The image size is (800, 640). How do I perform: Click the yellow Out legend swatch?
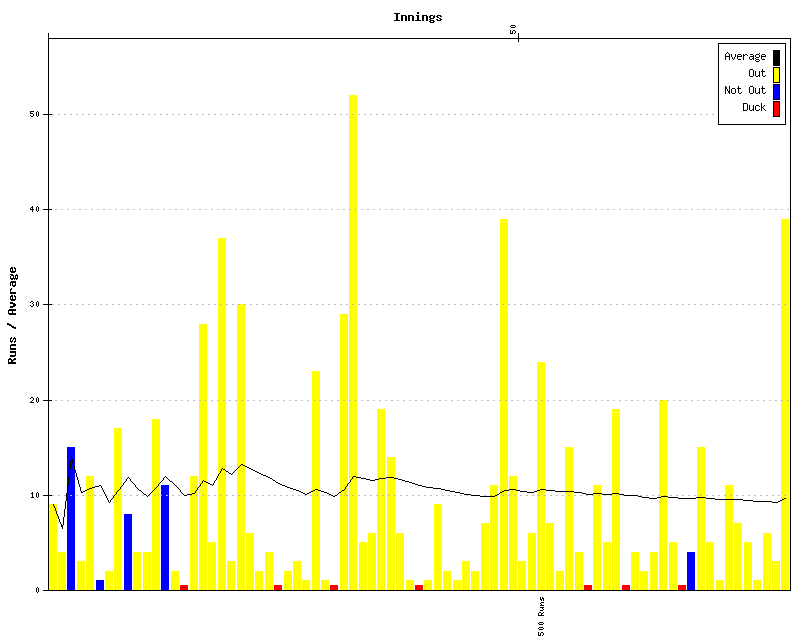pos(776,75)
